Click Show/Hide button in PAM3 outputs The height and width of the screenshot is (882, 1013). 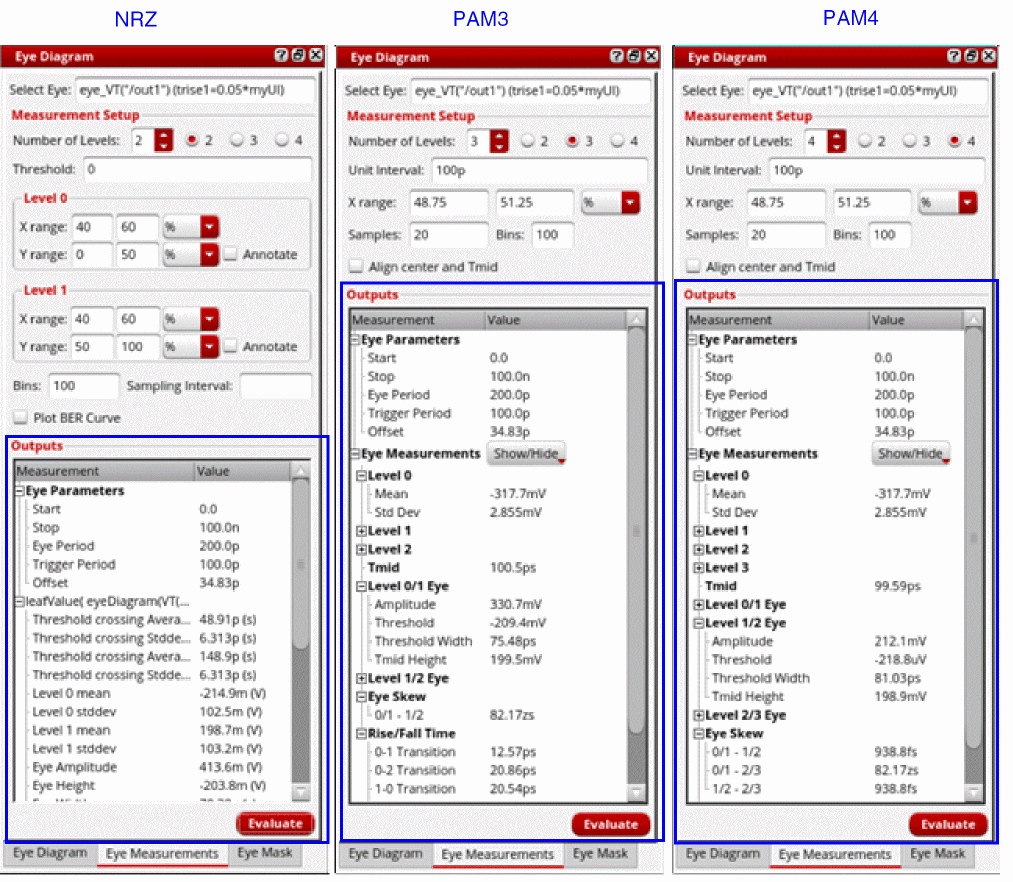526,454
